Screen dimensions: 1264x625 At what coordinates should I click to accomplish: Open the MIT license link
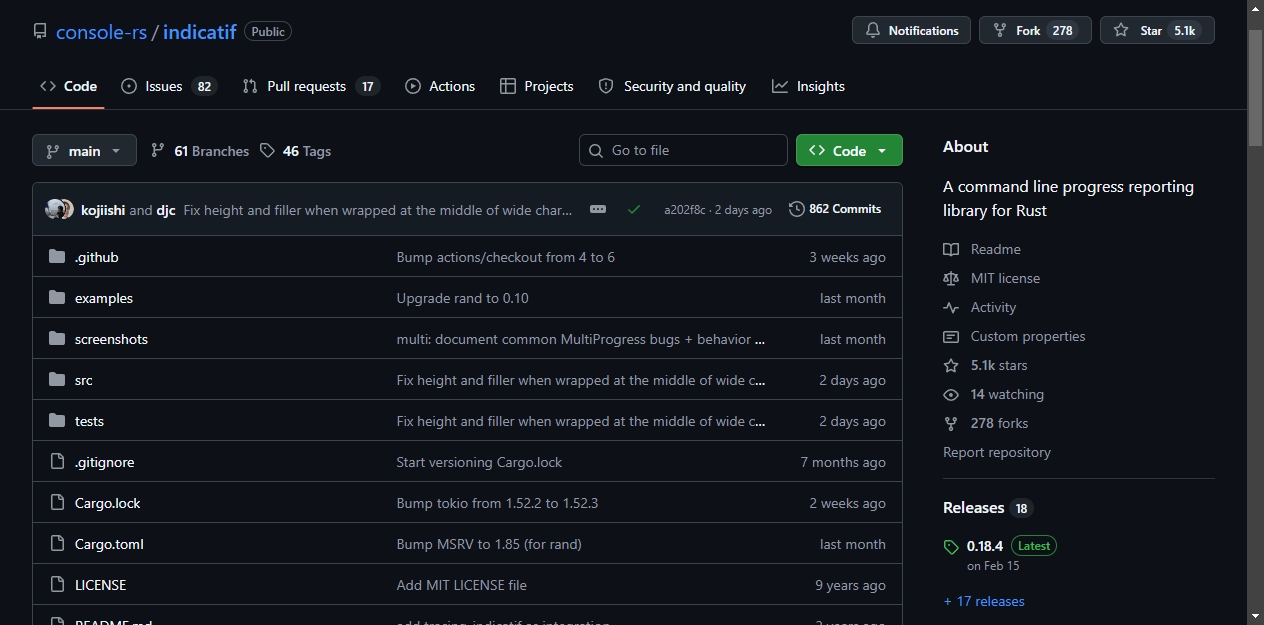1005,278
